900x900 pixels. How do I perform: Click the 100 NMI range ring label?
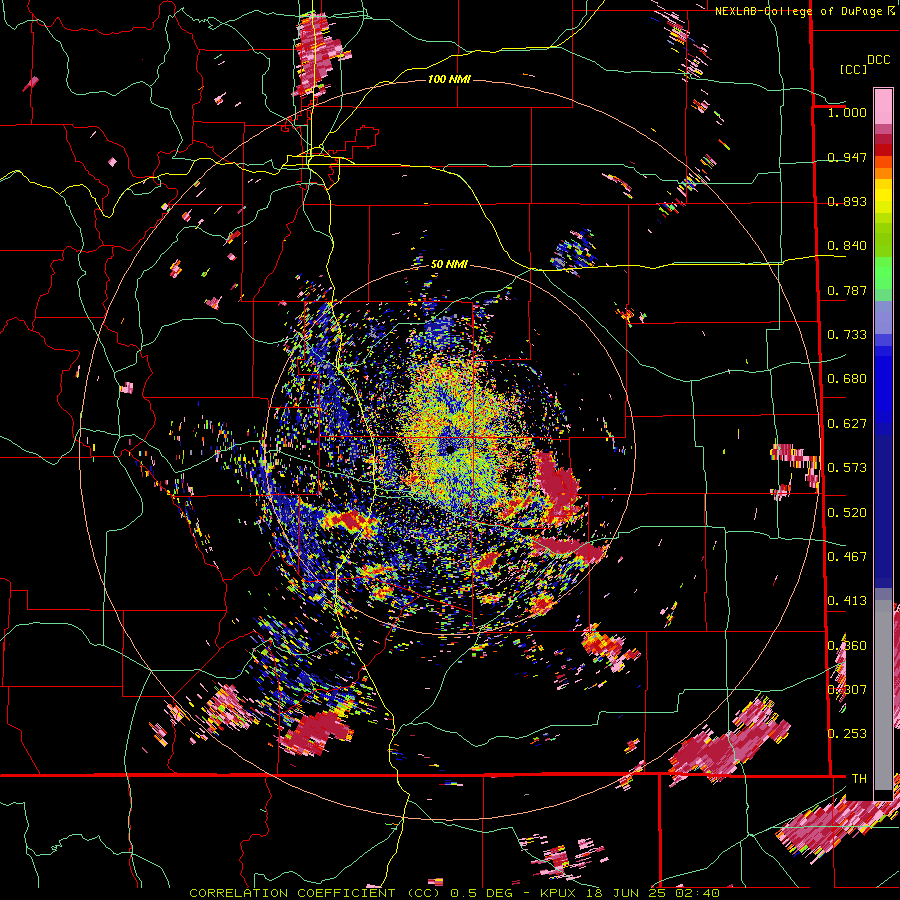pos(449,79)
